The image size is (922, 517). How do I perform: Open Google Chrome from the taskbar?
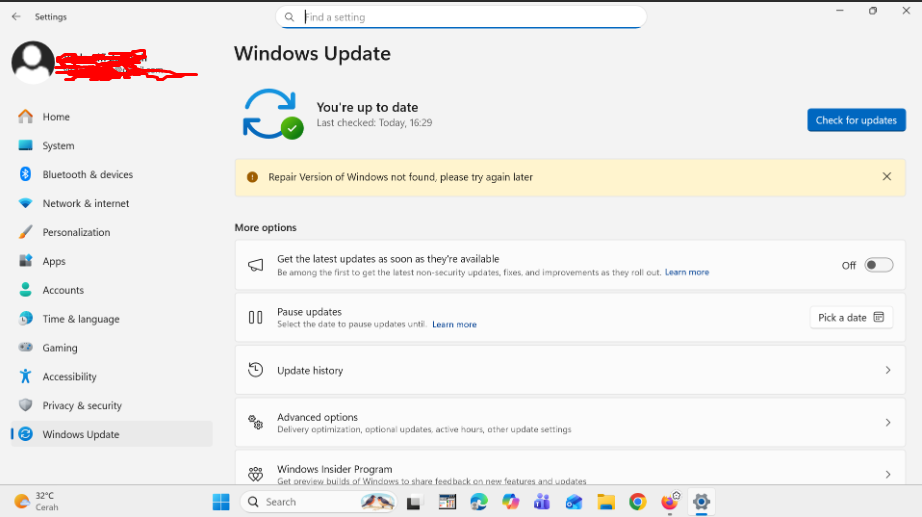coord(637,502)
